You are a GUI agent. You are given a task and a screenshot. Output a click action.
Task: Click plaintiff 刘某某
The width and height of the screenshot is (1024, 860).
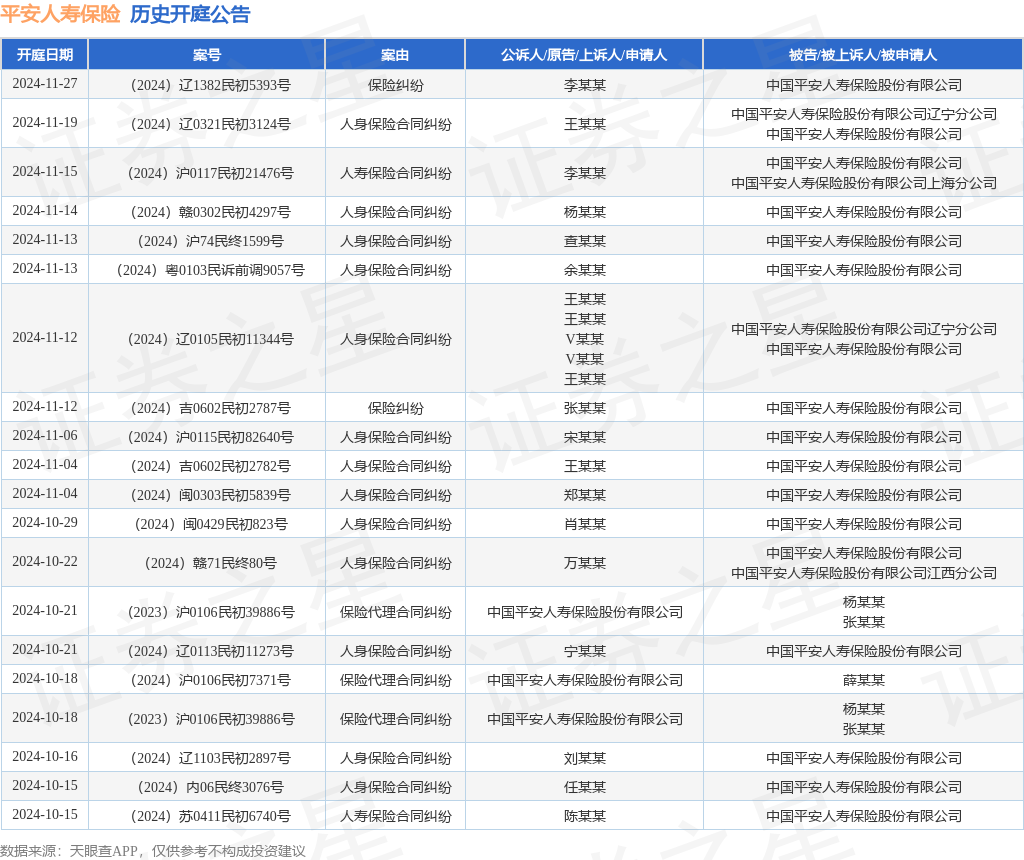(x=584, y=758)
